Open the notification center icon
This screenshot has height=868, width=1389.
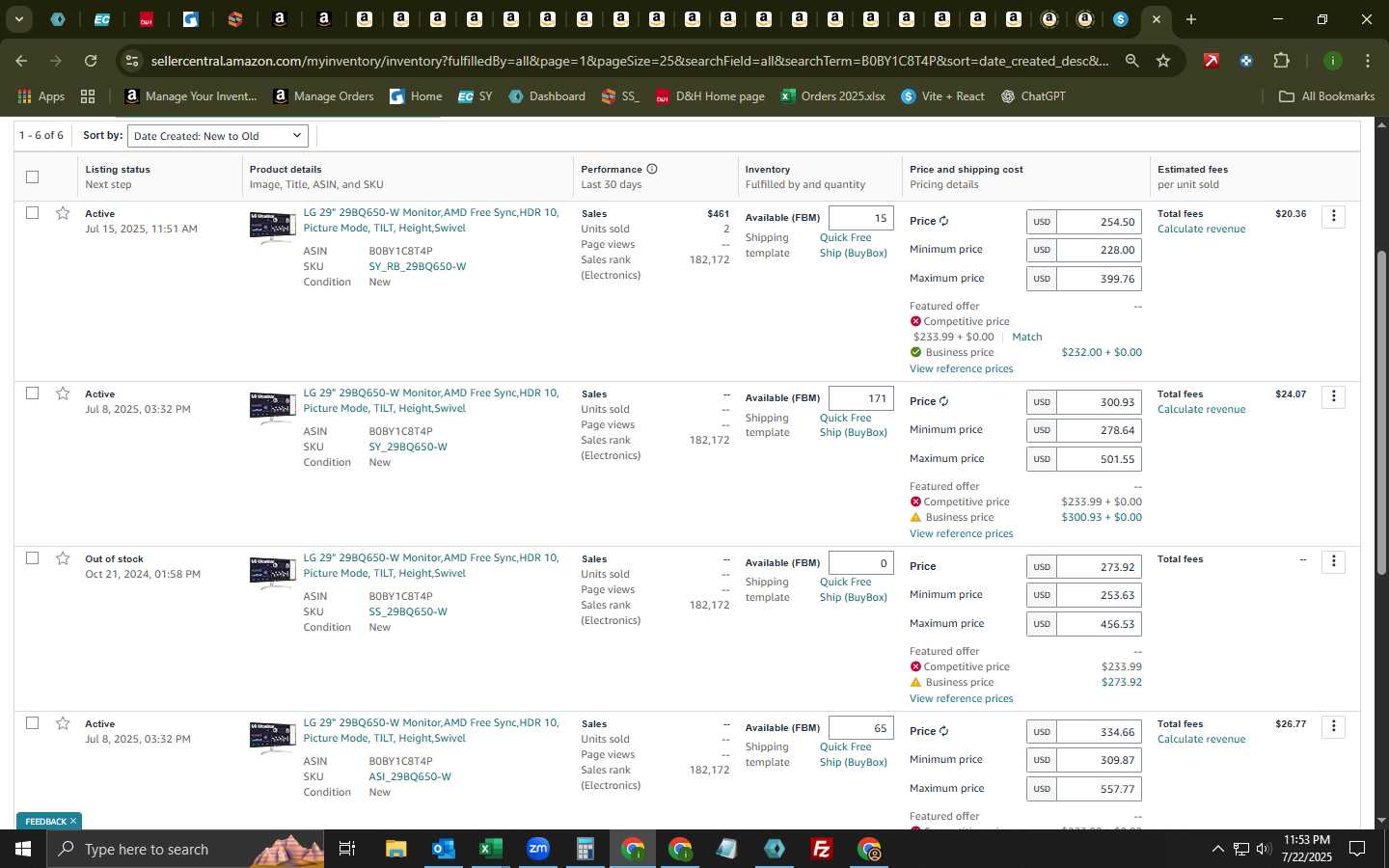coord(1357,849)
